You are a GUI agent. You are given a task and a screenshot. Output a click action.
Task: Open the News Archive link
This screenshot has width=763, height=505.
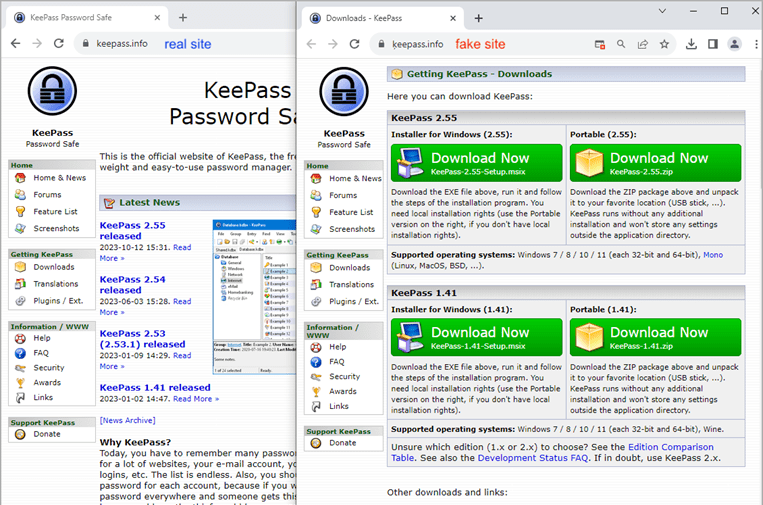click(x=127, y=420)
